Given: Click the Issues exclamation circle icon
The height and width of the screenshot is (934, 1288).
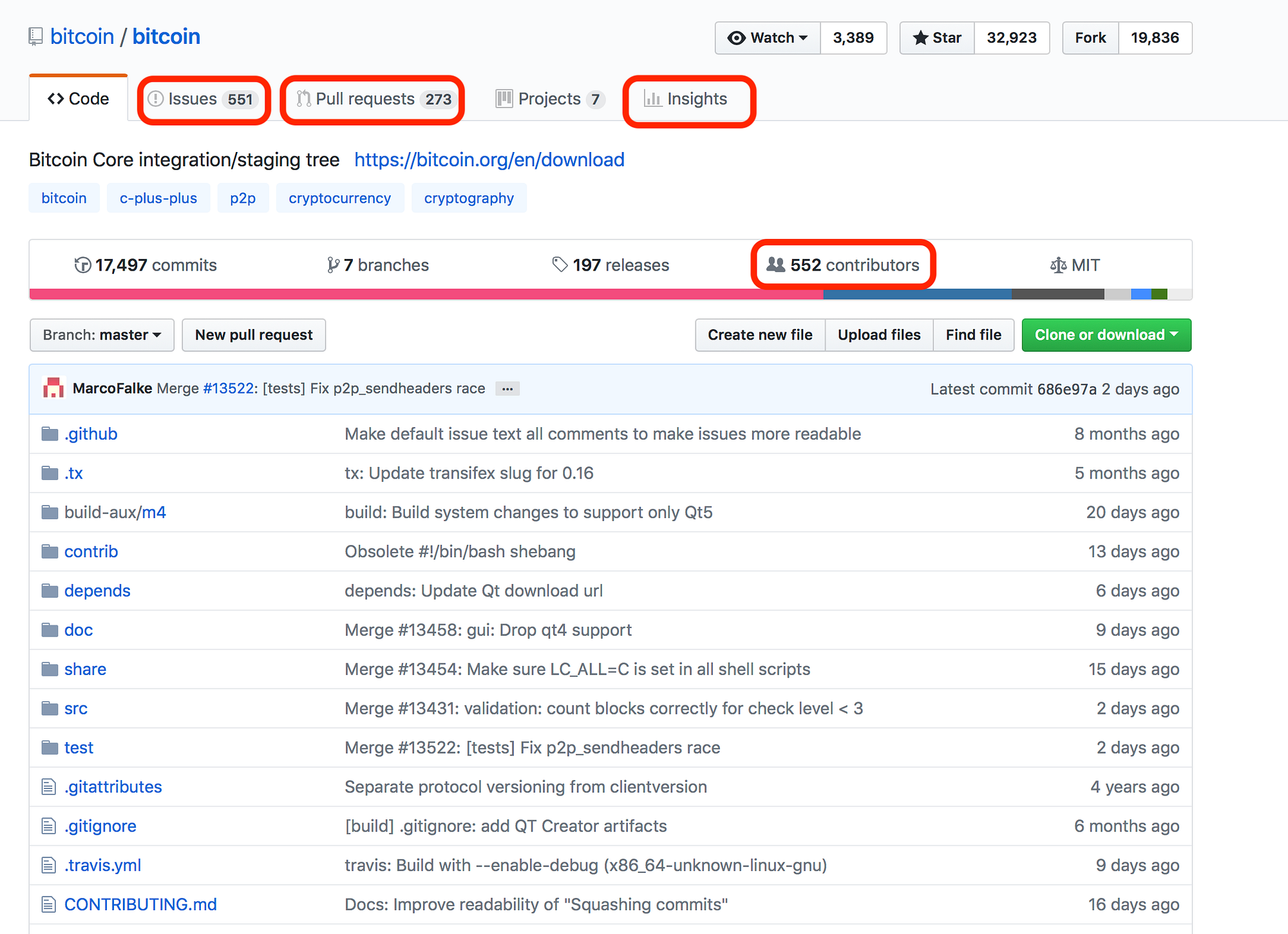Looking at the screenshot, I should (156, 99).
